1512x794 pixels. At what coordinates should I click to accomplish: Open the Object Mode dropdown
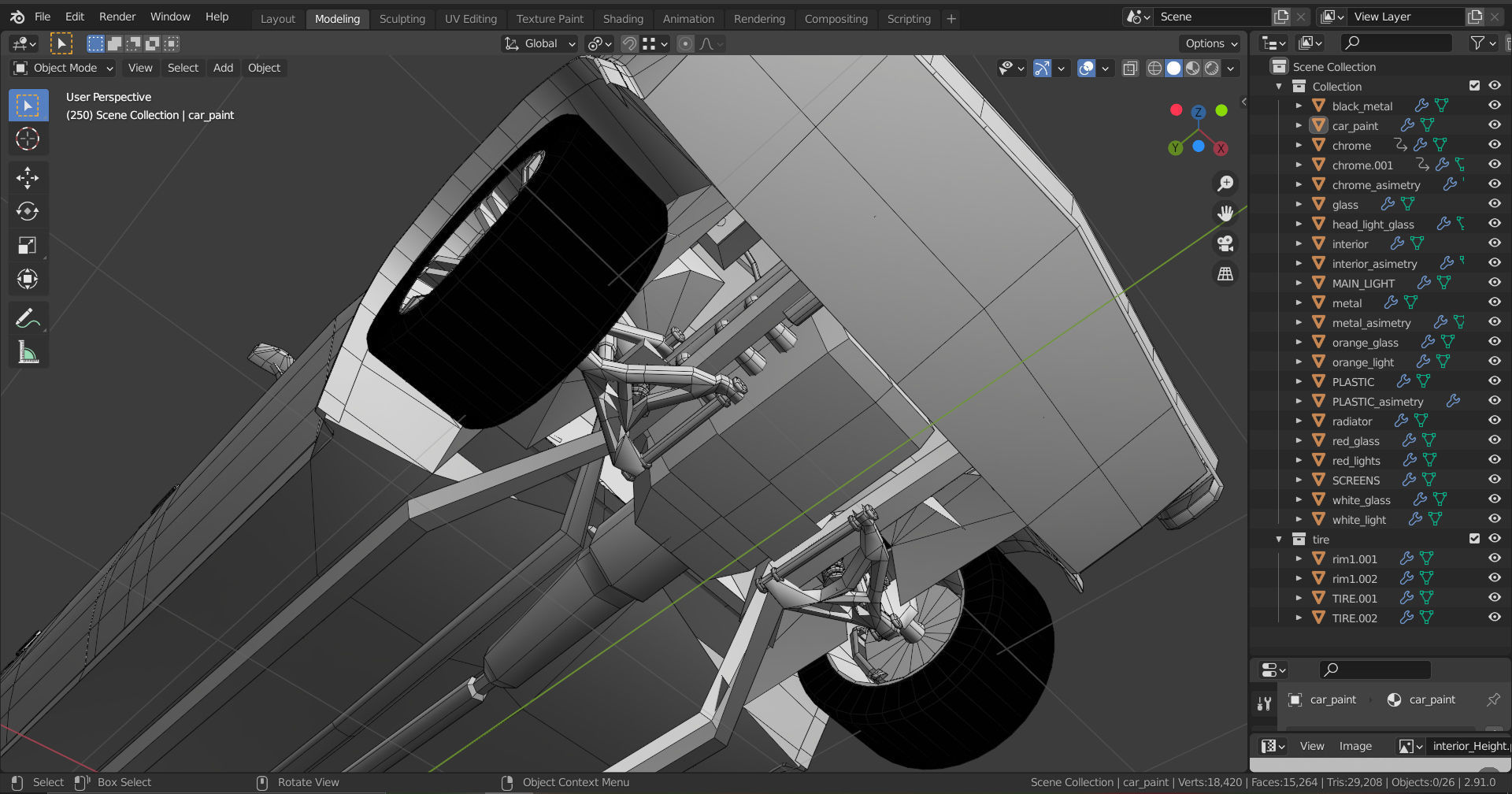(x=64, y=68)
